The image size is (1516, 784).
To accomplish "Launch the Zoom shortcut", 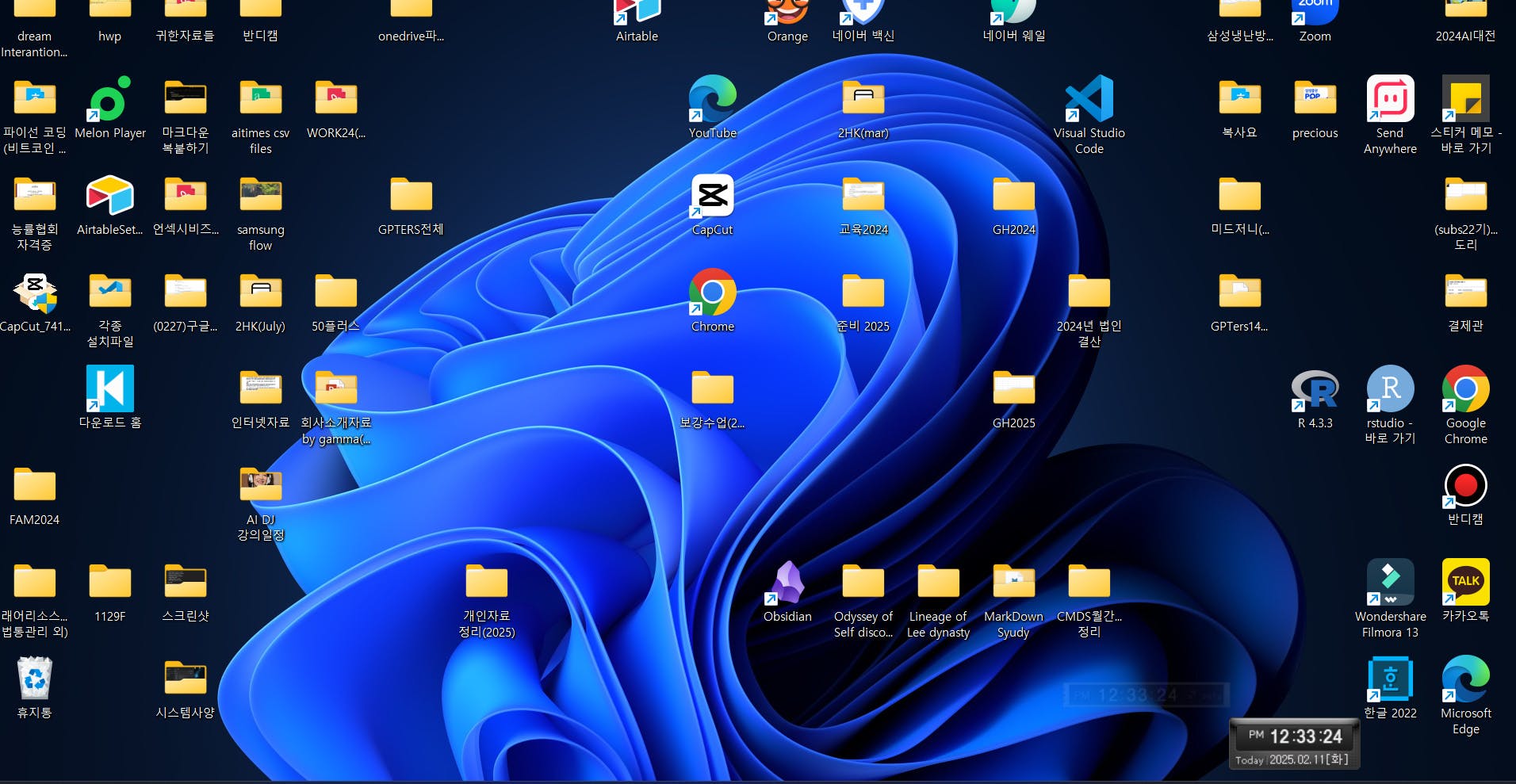I will coord(1315,11).
